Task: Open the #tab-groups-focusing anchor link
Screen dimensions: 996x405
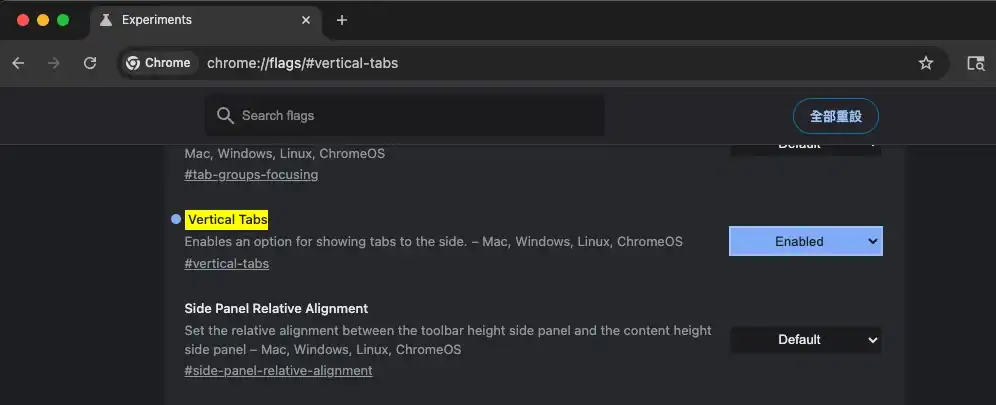Action: [251, 175]
